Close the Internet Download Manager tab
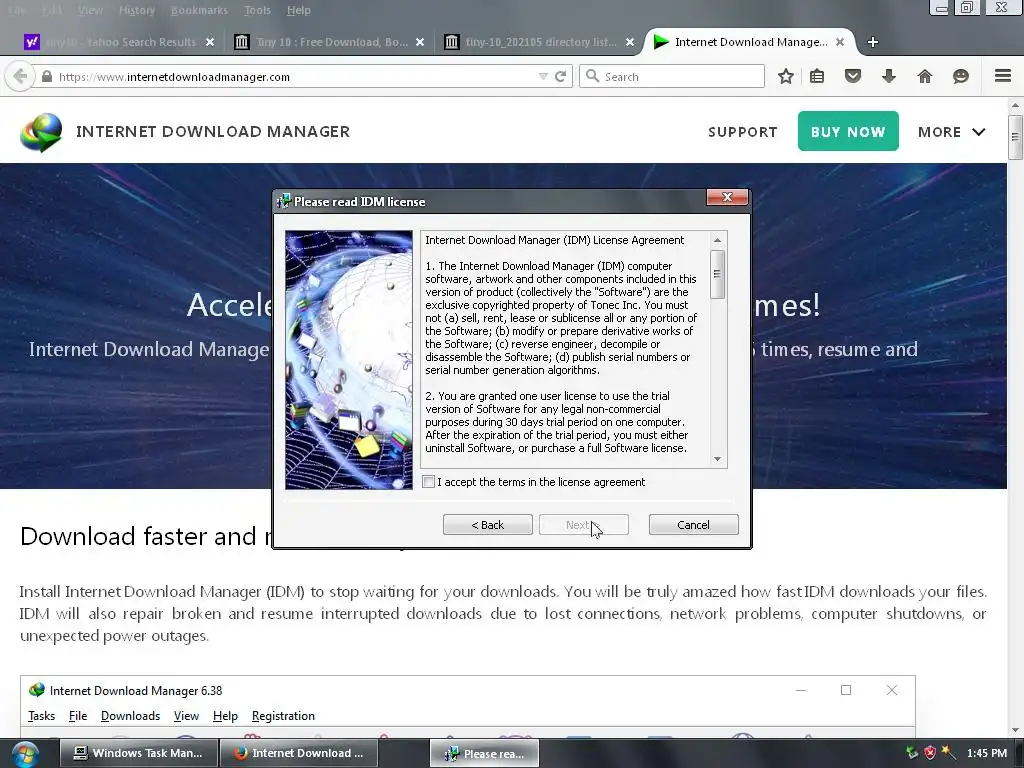The width and height of the screenshot is (1024, 768). [x=840, y=42]
